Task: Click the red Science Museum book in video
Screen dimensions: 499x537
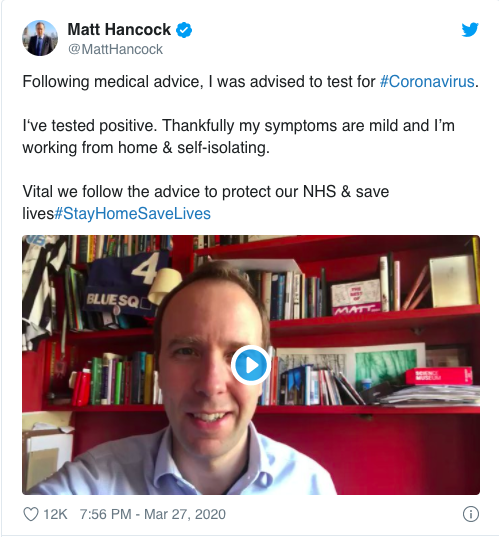Action: point(439,376)
